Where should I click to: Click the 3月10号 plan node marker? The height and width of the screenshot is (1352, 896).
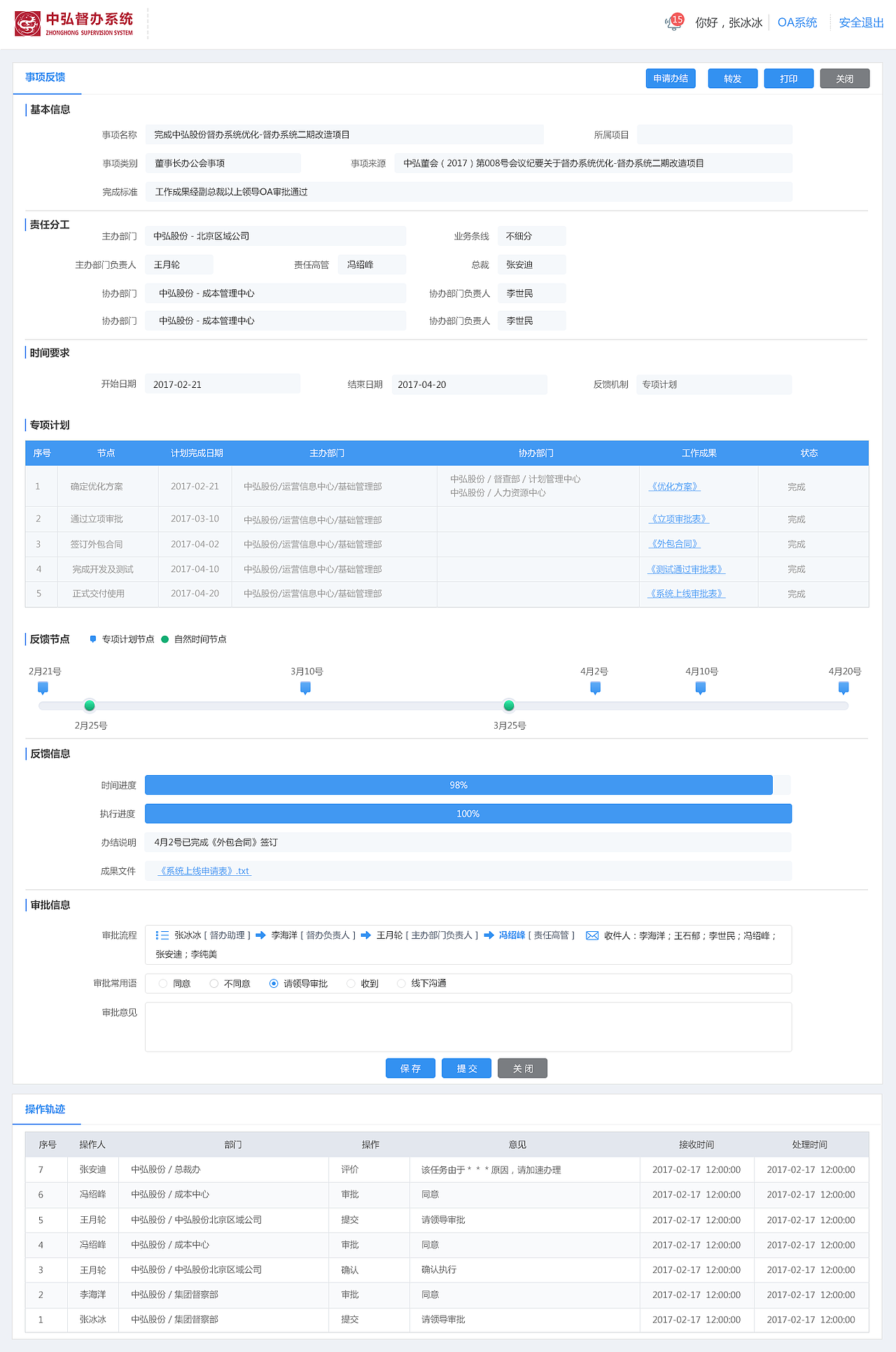(305, 688)
